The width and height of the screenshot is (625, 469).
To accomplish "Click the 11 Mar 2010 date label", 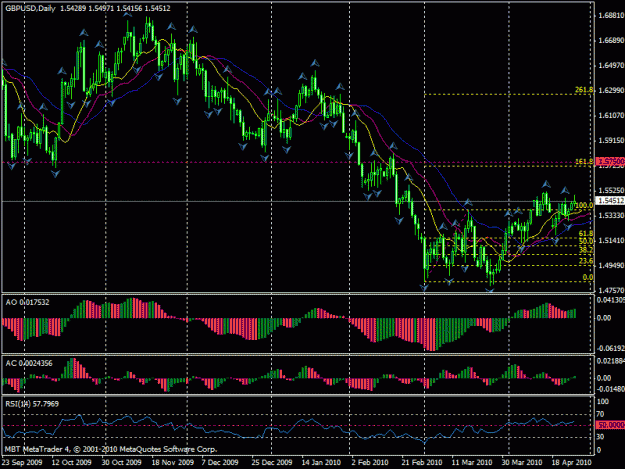I will pyautogui.click(x=472, y=463).
